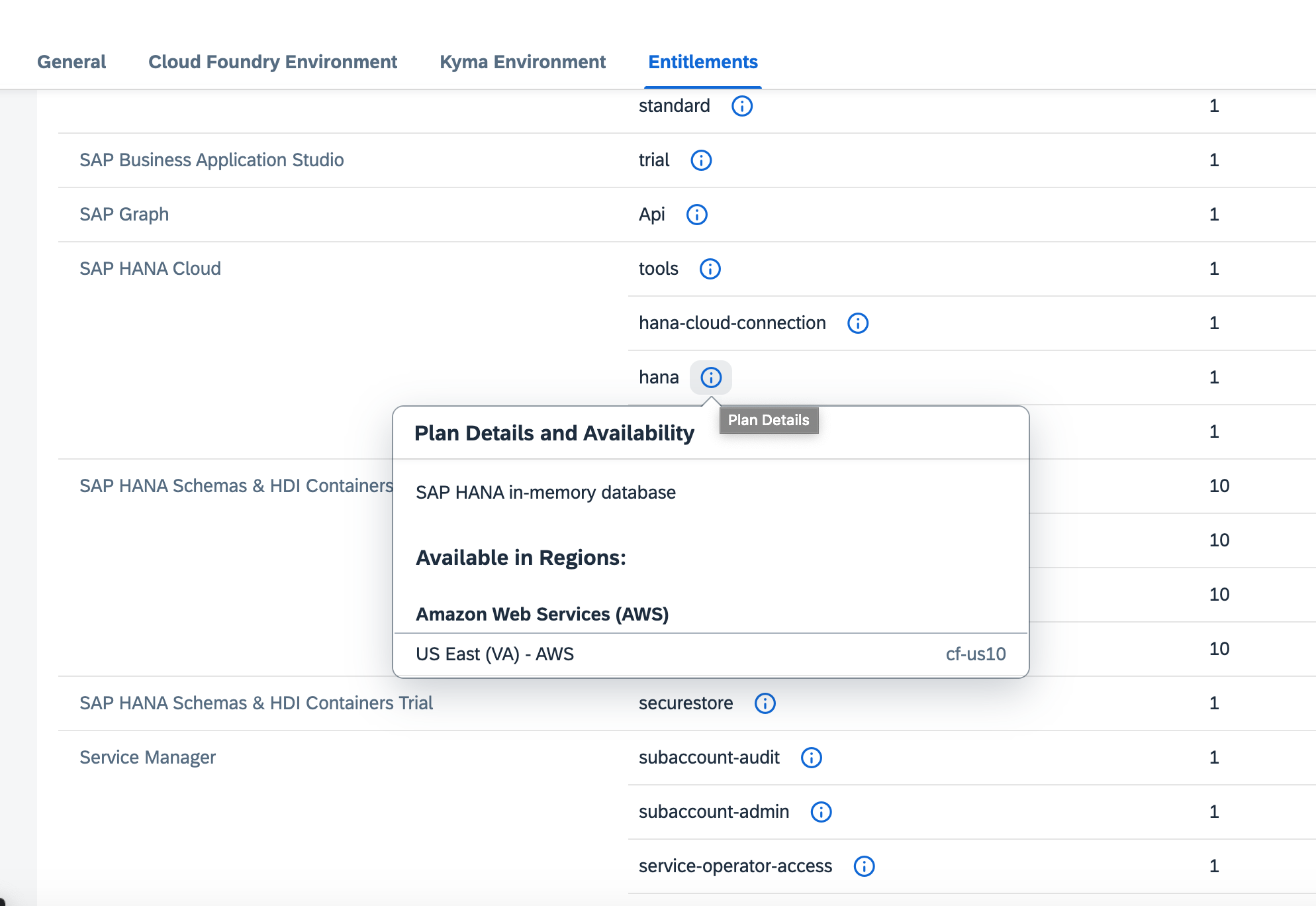Click the cf-us10 region identifier in popover
Screen dimensions: 1316x906
pos(975,654)
